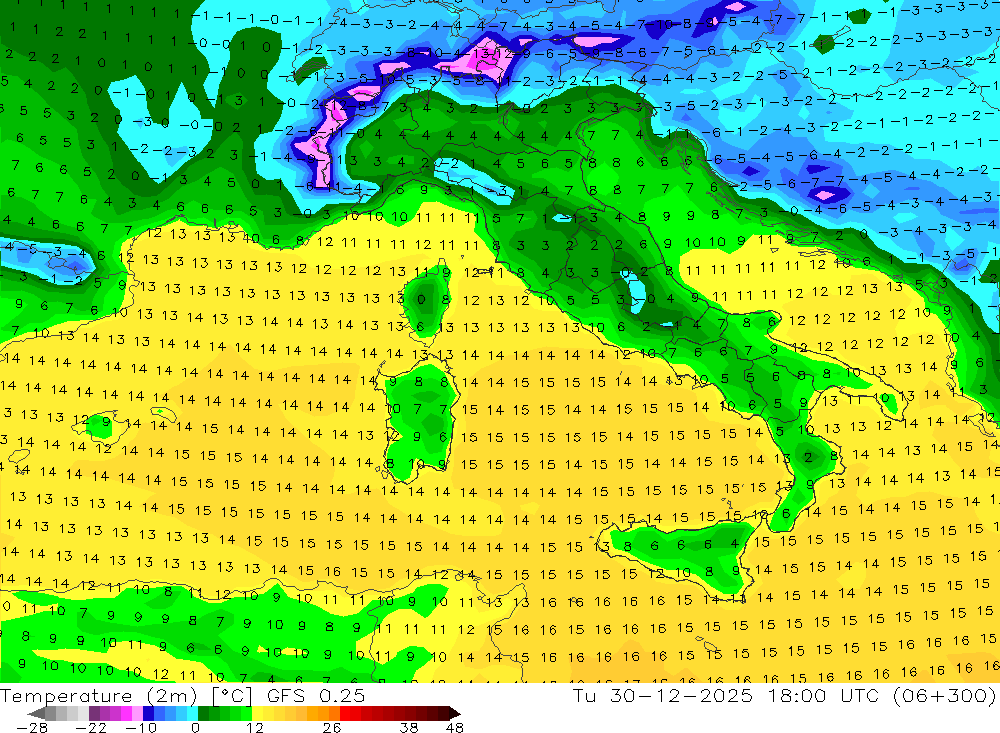
Task: Pick the dark blue legend segment above -10
Action: tap(148, 714)
